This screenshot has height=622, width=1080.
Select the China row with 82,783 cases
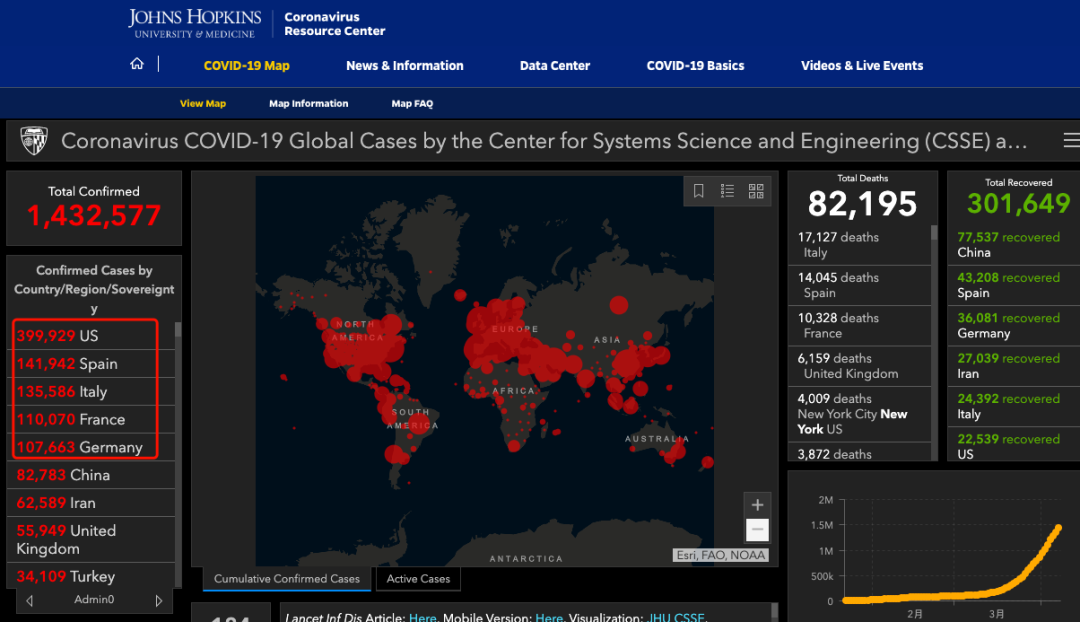pos(90,475)
